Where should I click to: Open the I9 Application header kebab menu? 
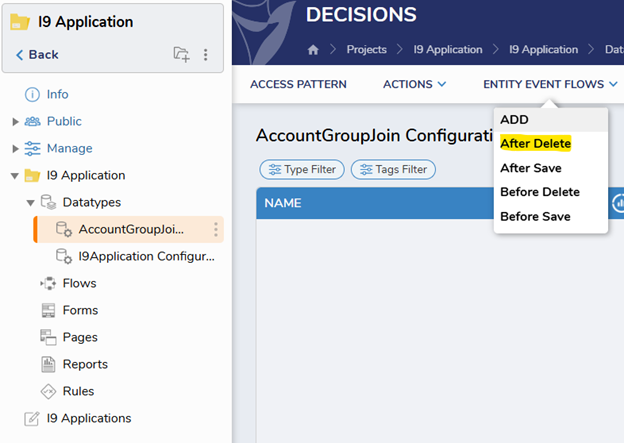[206, 55]
